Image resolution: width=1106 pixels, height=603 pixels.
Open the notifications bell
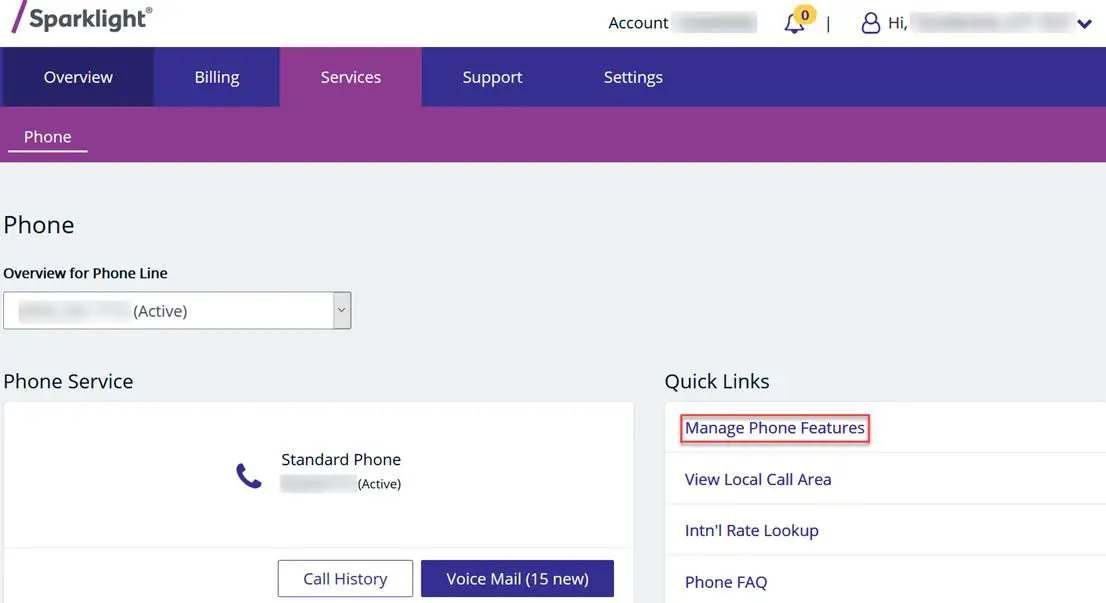click(793, 22)
